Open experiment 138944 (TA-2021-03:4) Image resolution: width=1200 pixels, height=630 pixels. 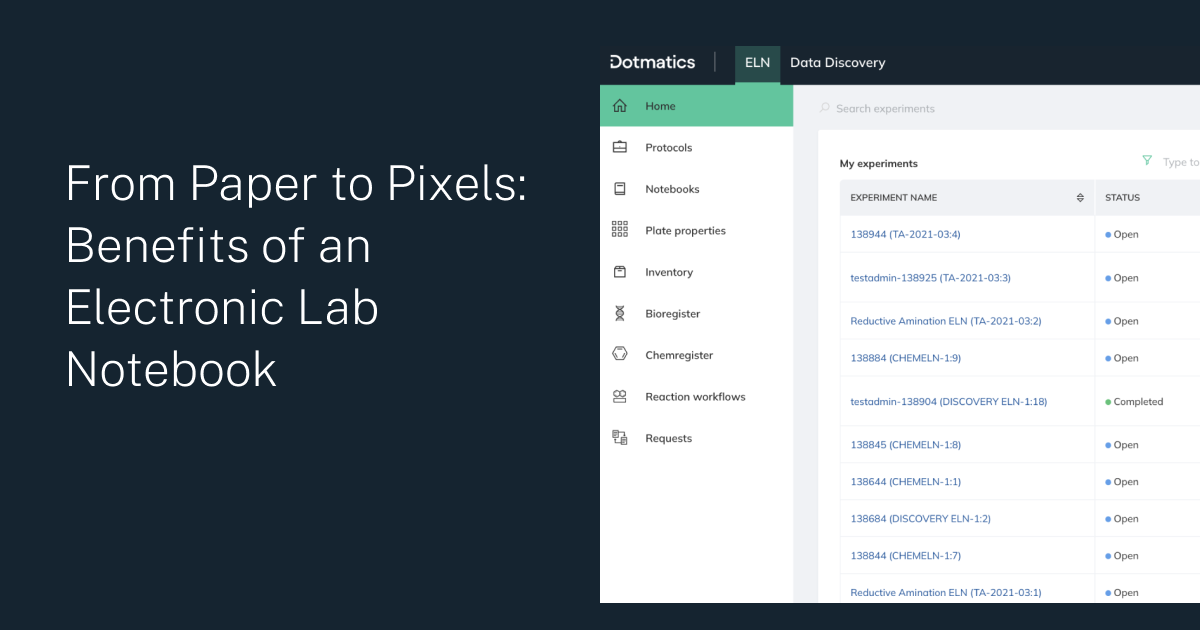tap(905, 234)
